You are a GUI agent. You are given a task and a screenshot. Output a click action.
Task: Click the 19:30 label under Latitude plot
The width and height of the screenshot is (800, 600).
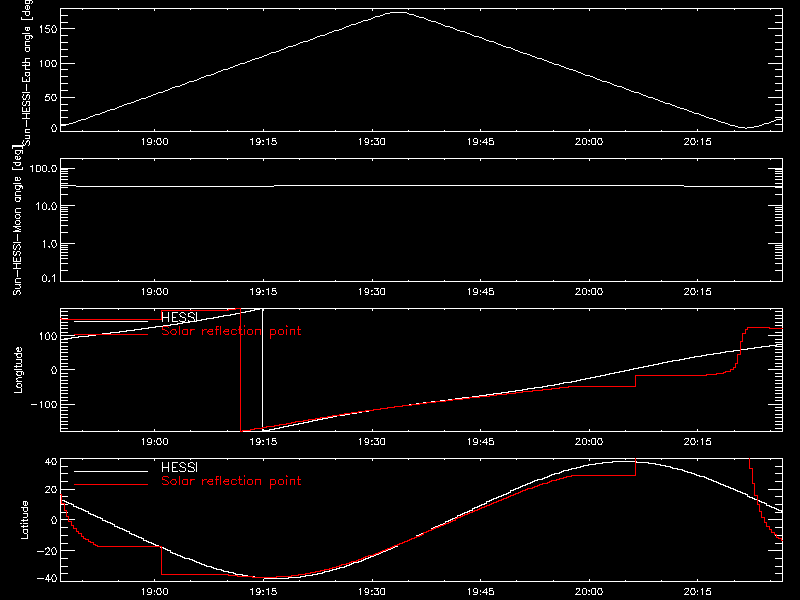[371, 591]
